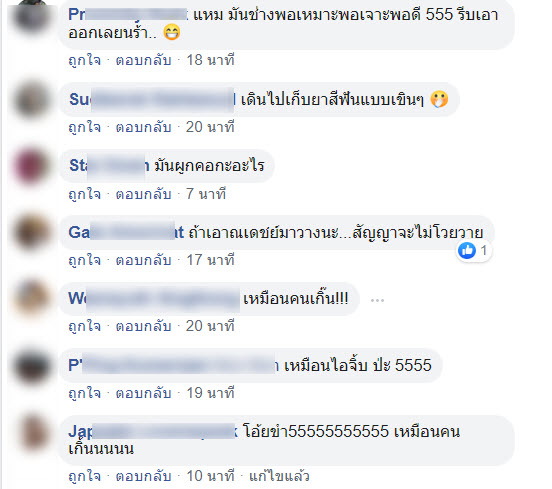Like the 10 นาที comment via ถูกใจ
This screenshot has width=552, height=489.
(x=84, y=476)
